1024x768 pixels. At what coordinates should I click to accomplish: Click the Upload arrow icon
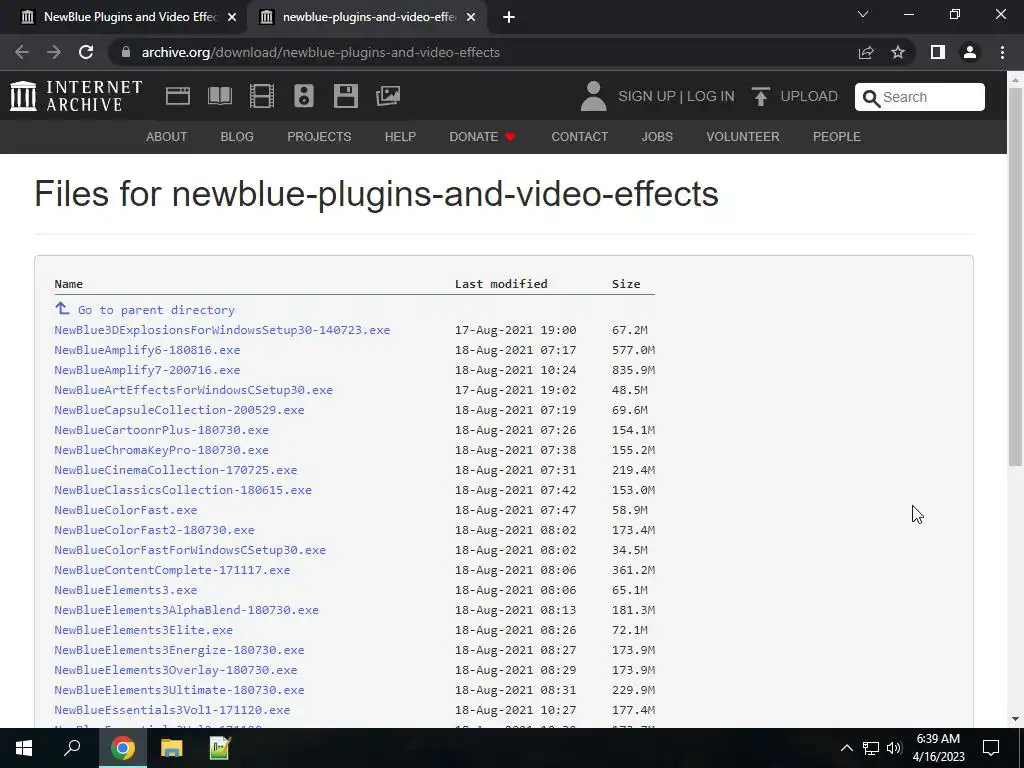(760, 96)
